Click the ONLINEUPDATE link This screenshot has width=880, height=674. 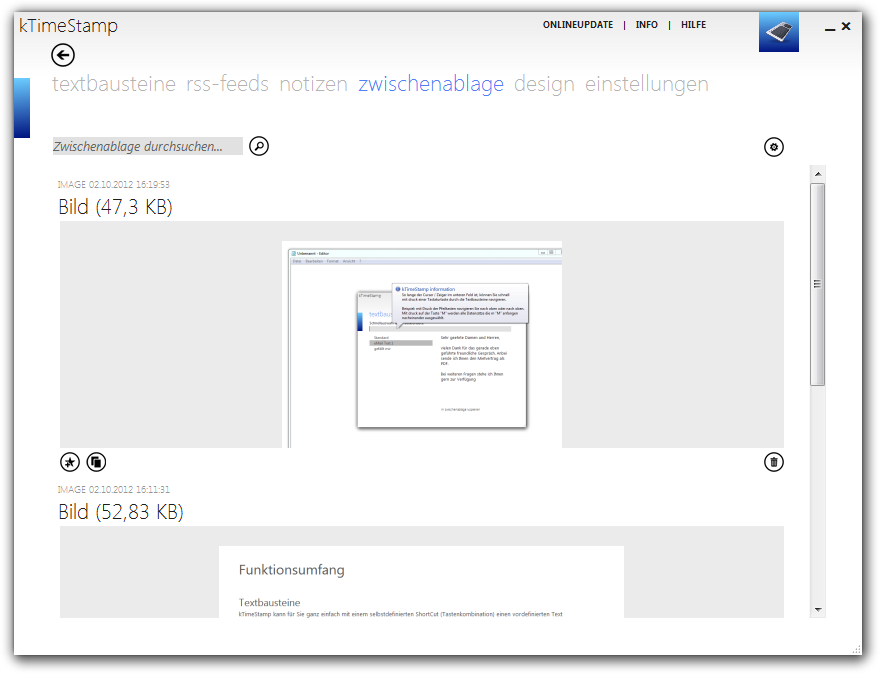(x=578, y=25)
